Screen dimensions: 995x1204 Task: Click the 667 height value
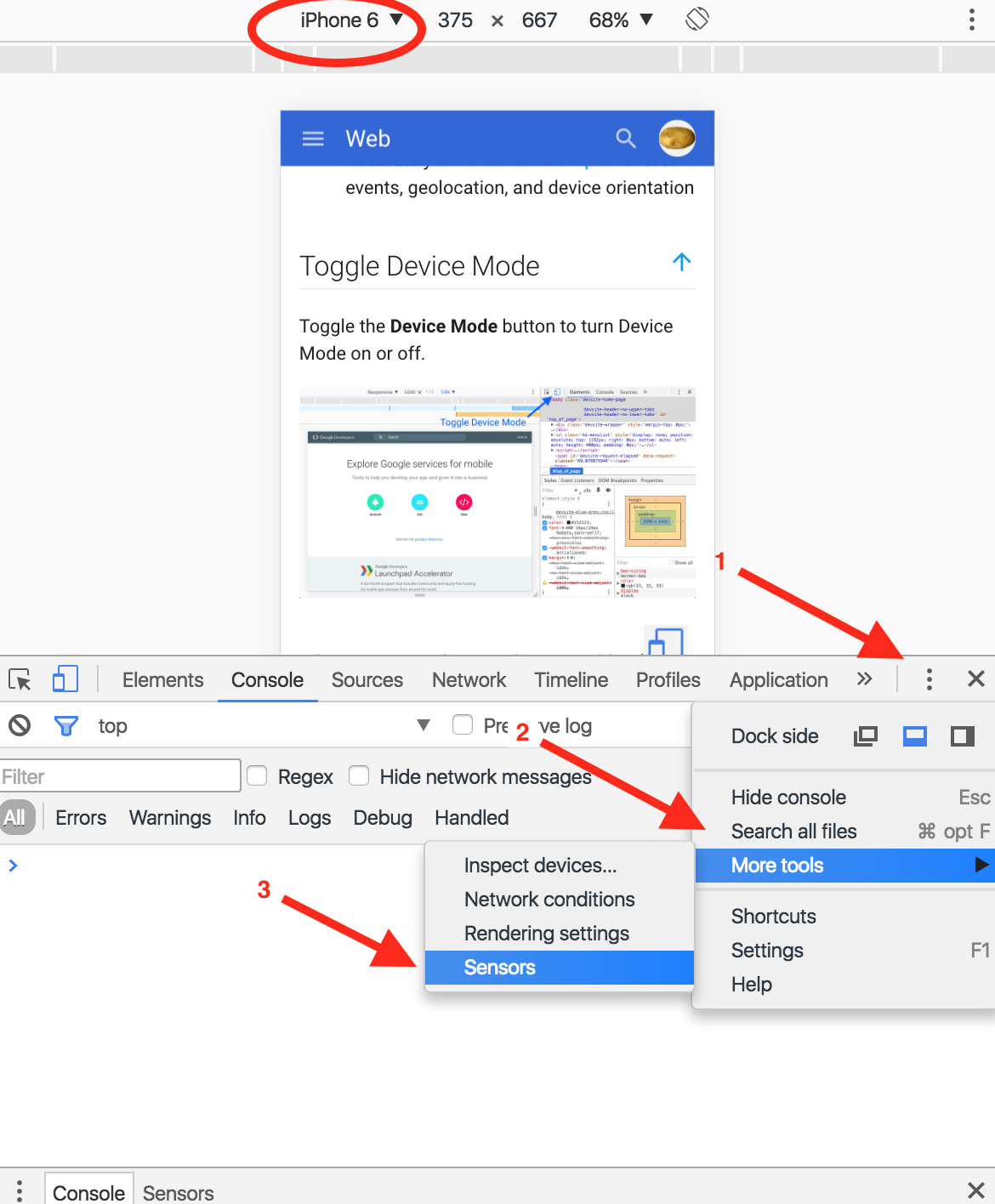[x=539, y=20]
